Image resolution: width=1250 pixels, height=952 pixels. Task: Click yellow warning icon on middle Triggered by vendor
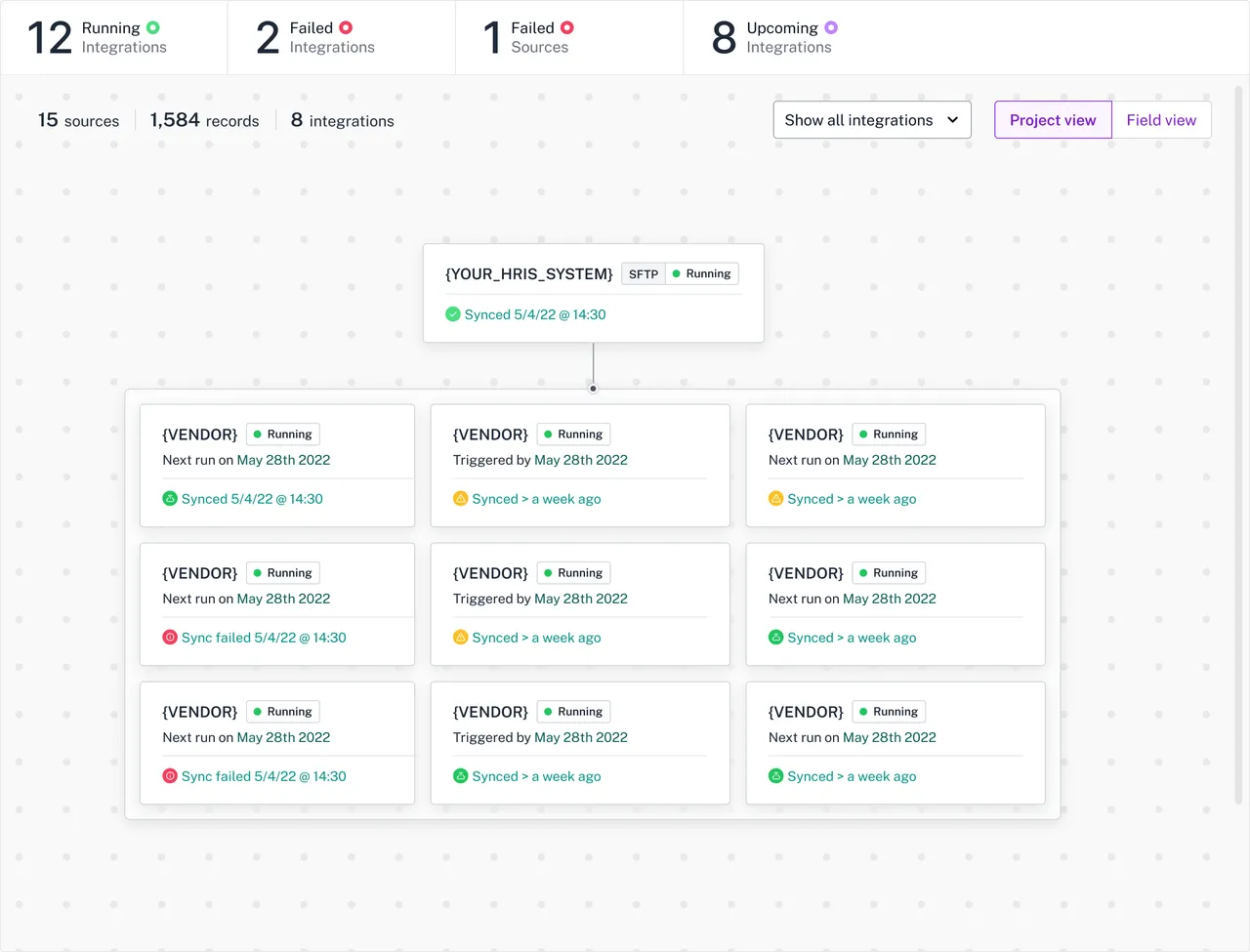click(461, 638)
